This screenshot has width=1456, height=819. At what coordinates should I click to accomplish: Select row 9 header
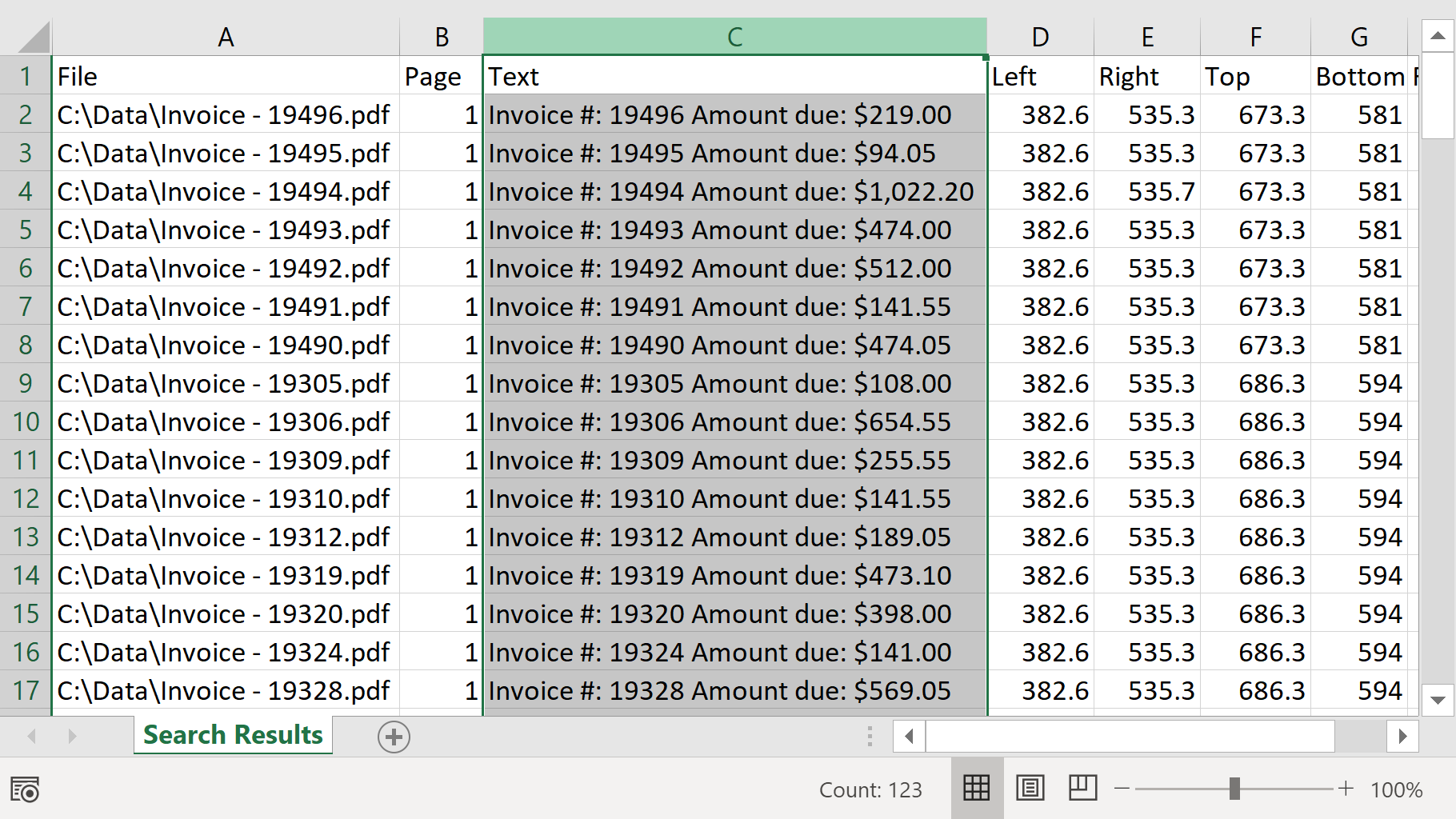click(x=26, y=383)
